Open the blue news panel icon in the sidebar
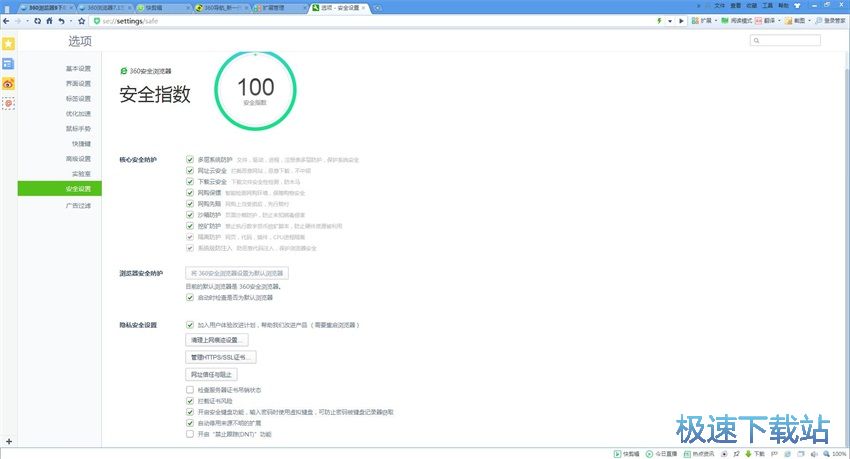 [8, 64]
